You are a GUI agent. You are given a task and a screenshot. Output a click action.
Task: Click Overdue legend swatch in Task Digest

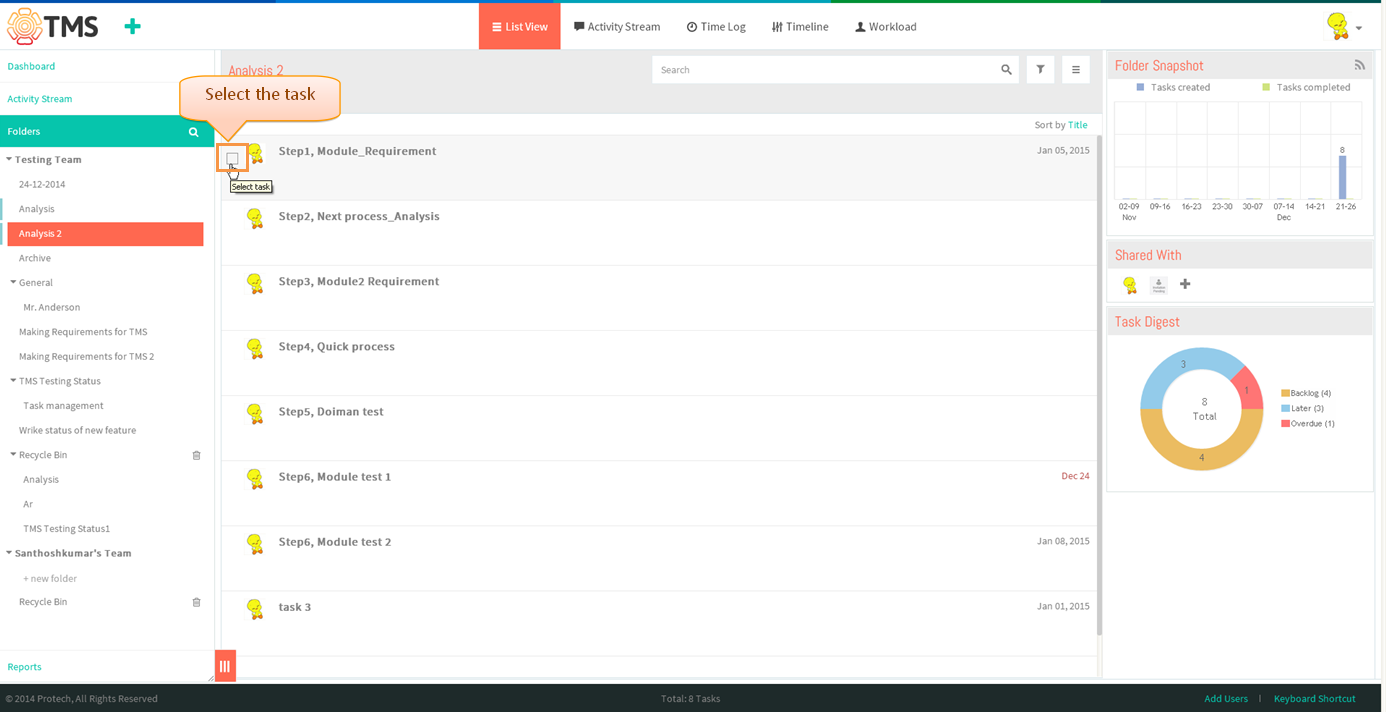[1285, 424]
